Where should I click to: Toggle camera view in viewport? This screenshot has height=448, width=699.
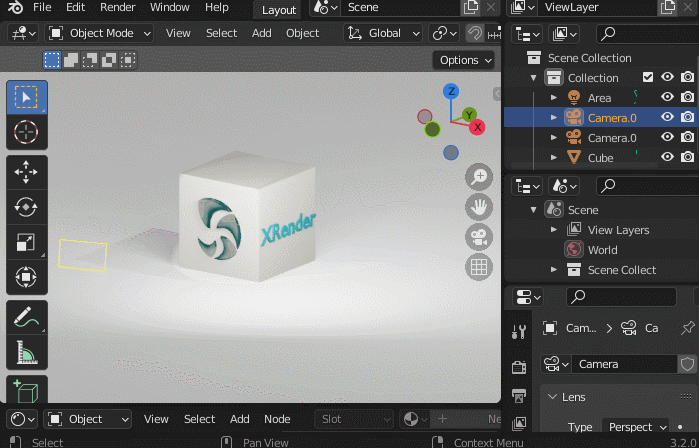pyautogui.click(x=480, y=237)
